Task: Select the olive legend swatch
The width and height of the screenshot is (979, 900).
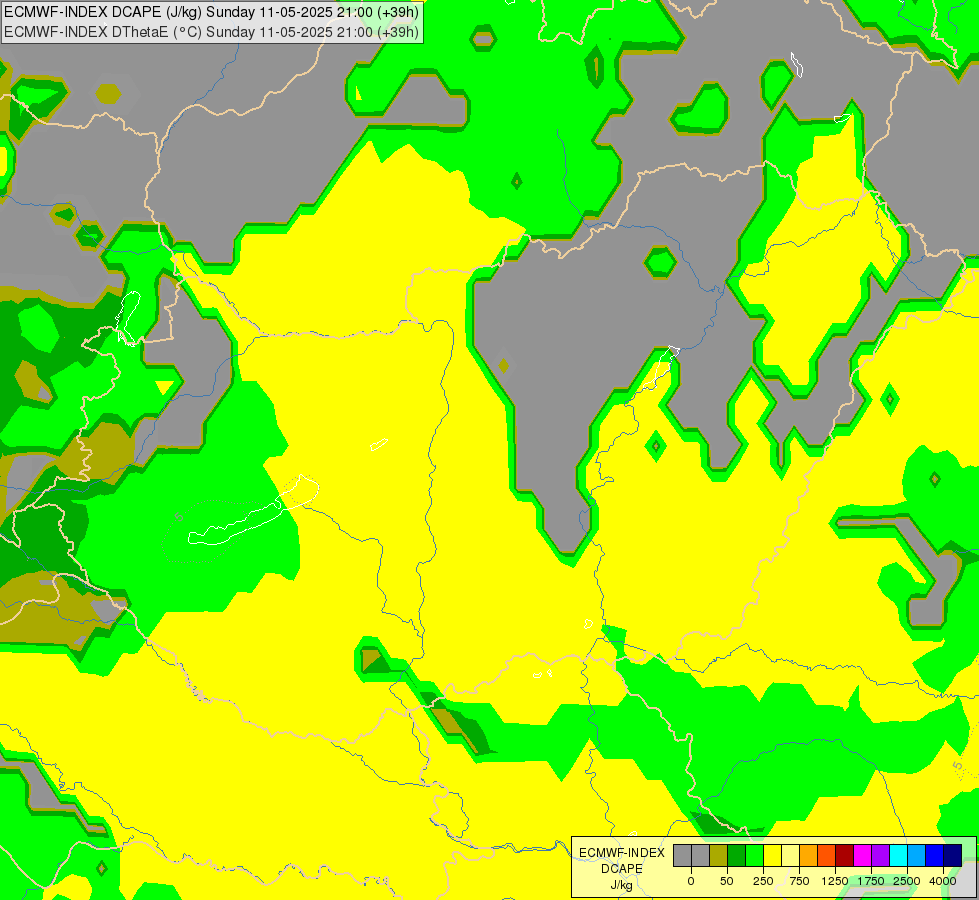Action: click(x=719, y=855)
